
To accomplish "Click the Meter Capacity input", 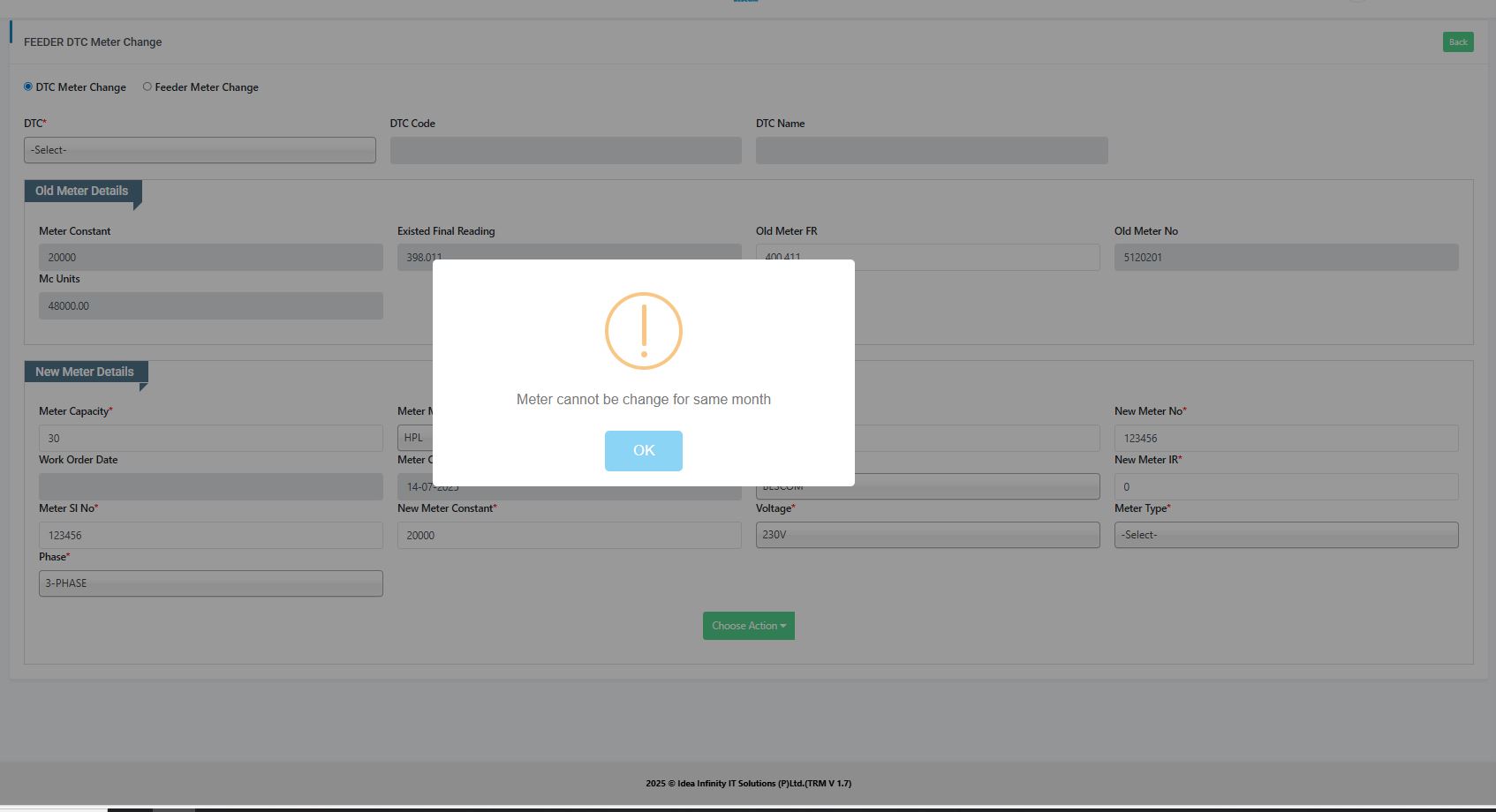I will point(211,438).
